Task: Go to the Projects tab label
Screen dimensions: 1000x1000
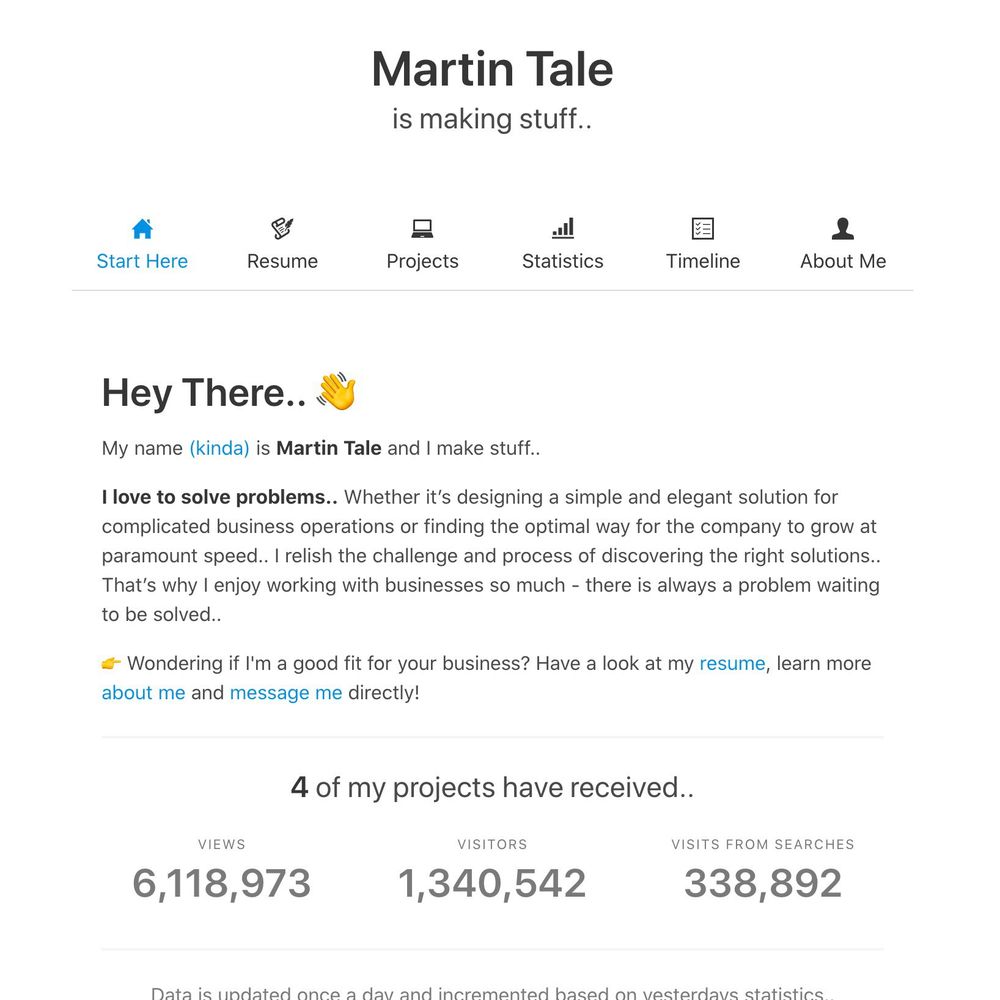Action: coord(422,261)
